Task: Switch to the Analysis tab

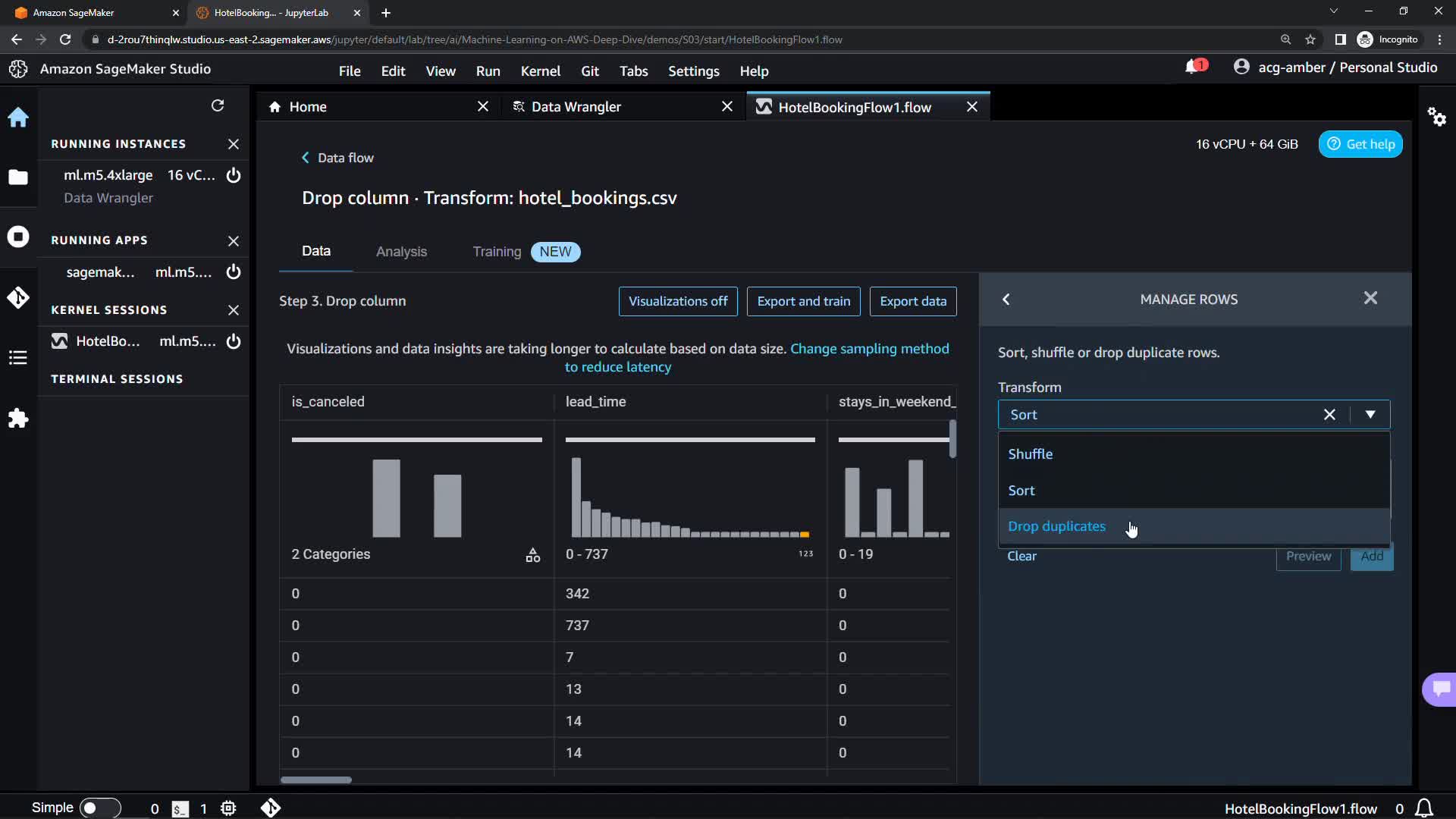Action: point(401,252)
